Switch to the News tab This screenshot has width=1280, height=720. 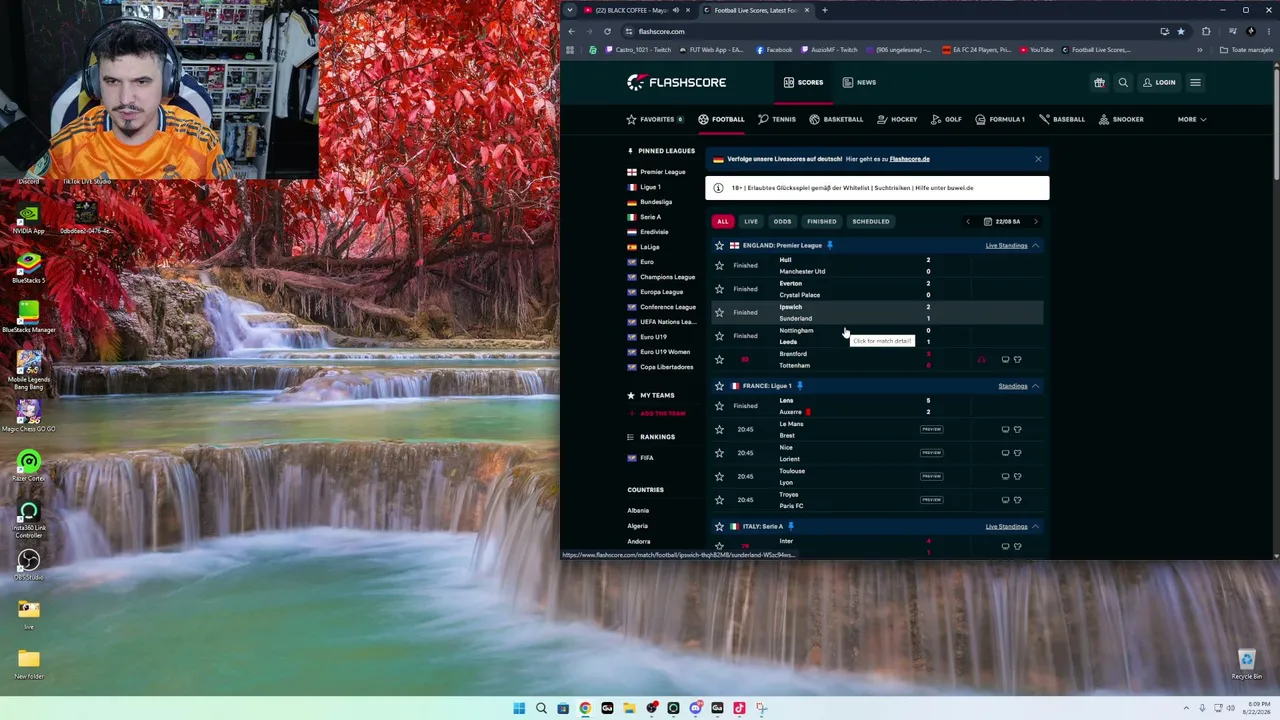(859, 82)
